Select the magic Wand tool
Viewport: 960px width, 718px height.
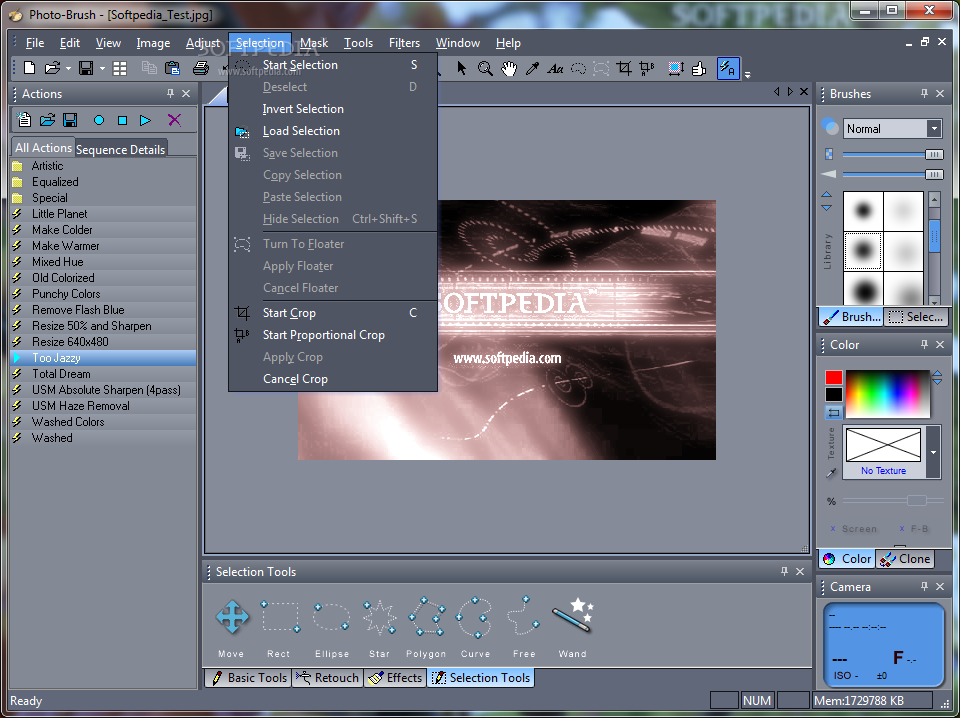572,615
